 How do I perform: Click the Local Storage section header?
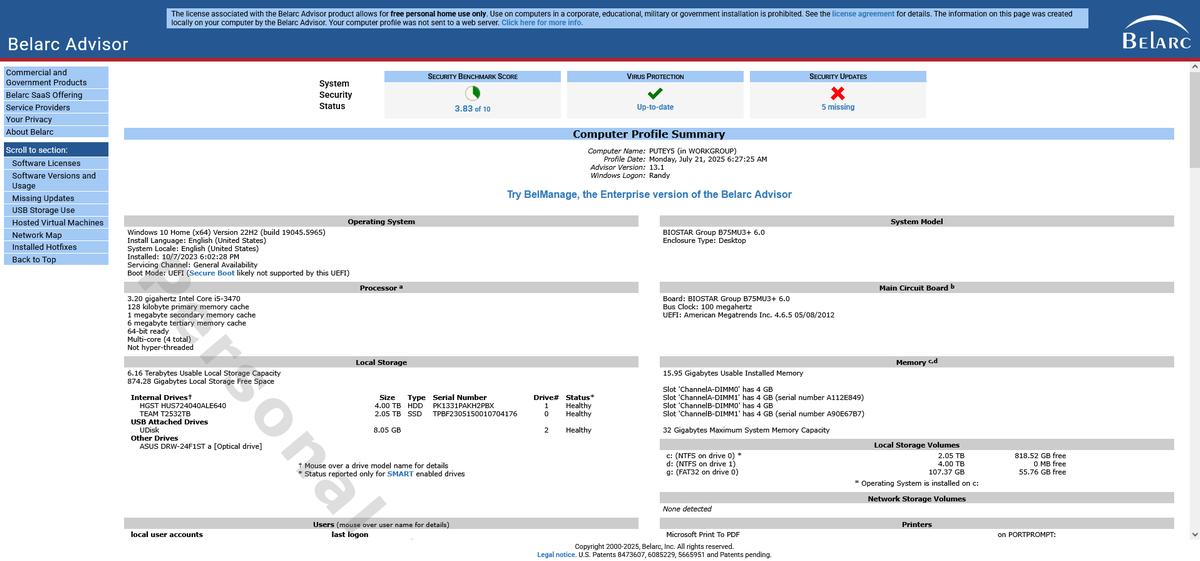[x=381, y=362]
